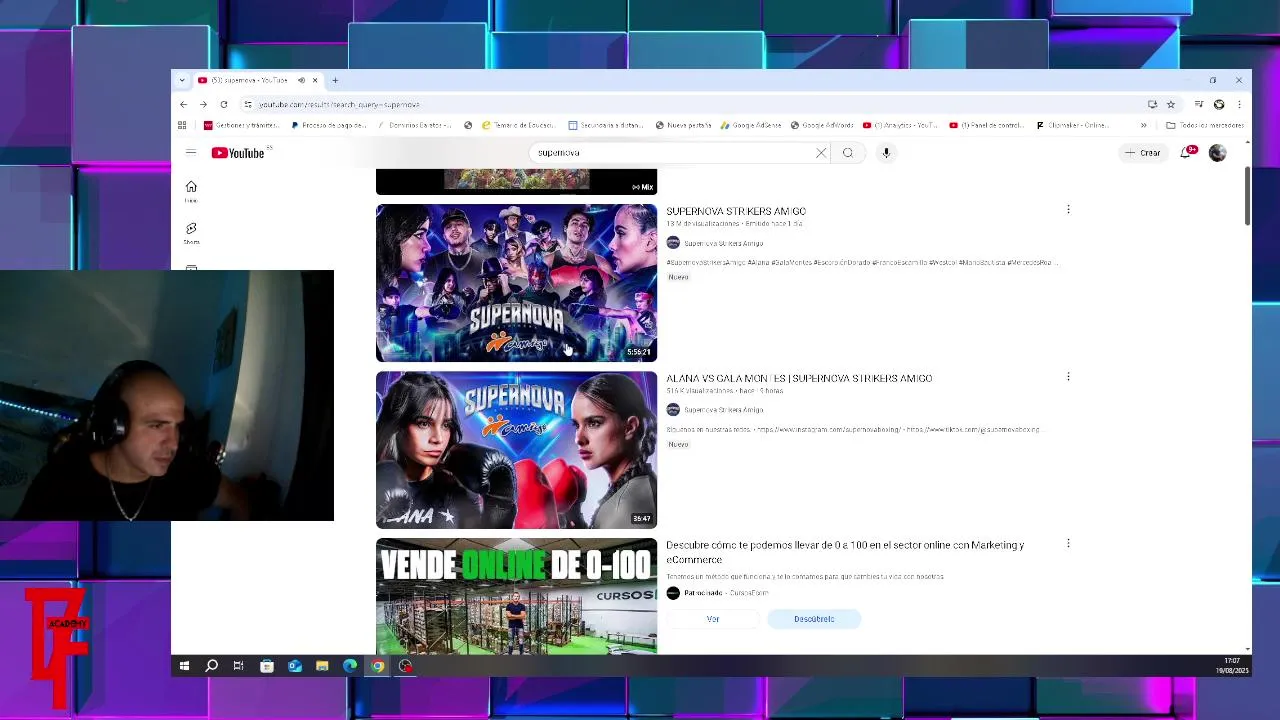The image size is (1280, 720).
Task: Click the install/cast icon in the address bar
Action: [1152, 104]
